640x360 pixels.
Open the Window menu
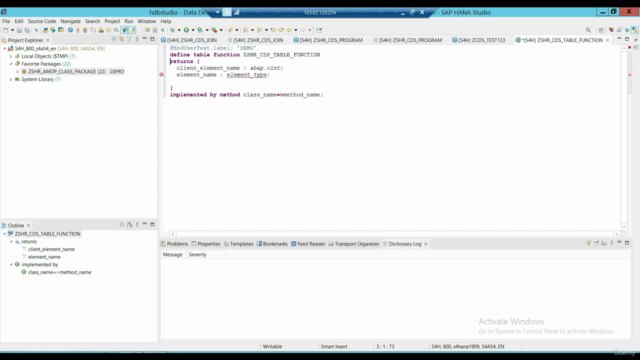147,21
